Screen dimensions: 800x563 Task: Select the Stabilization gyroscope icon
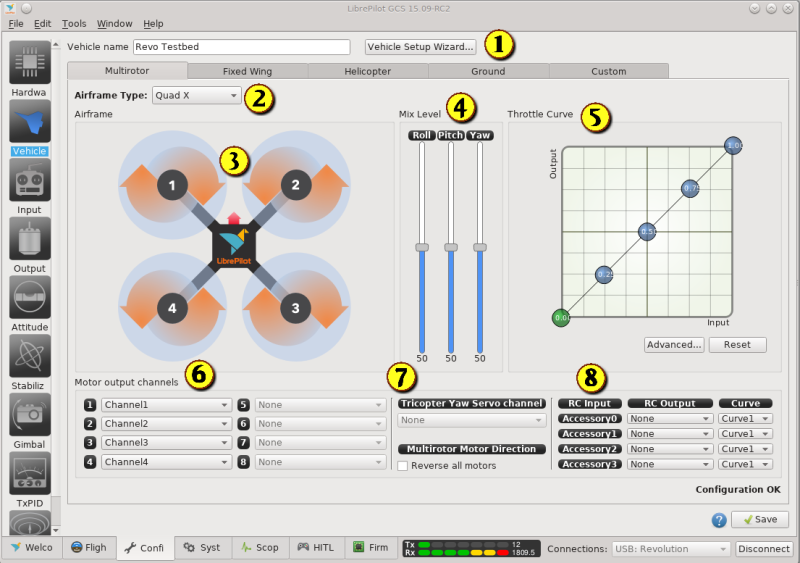30,356
